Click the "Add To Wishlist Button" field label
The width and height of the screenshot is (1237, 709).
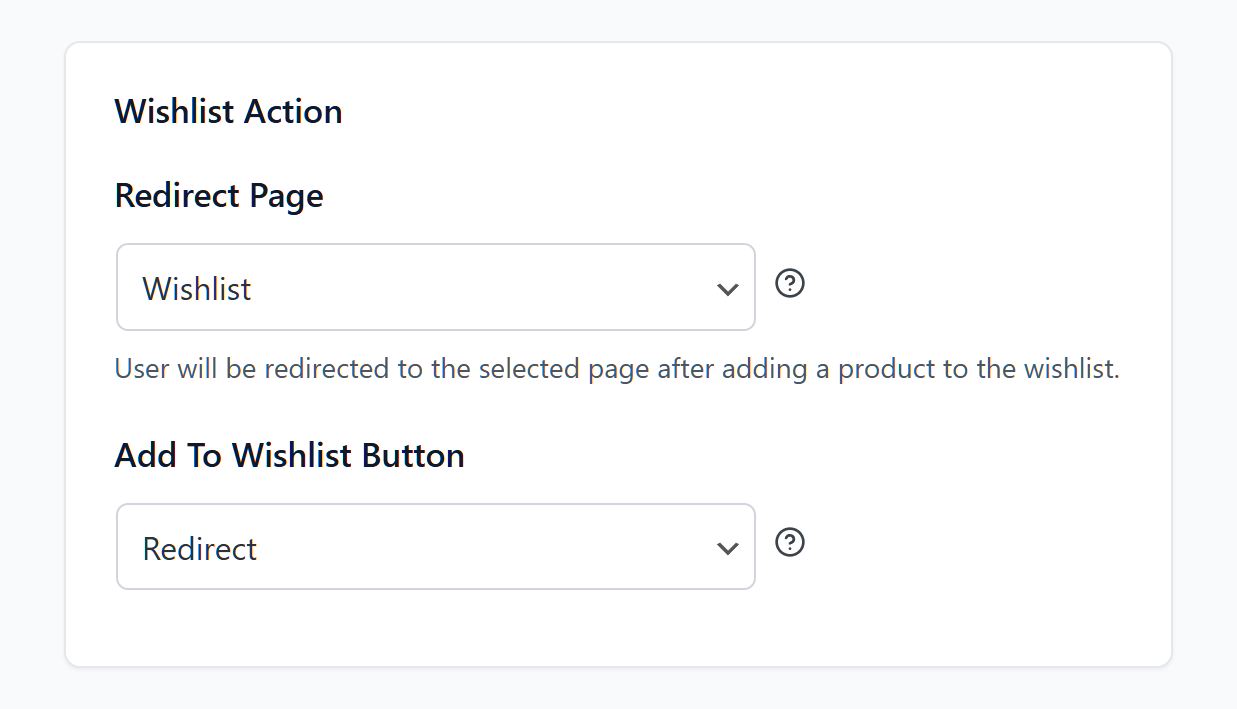coord(289,455)
